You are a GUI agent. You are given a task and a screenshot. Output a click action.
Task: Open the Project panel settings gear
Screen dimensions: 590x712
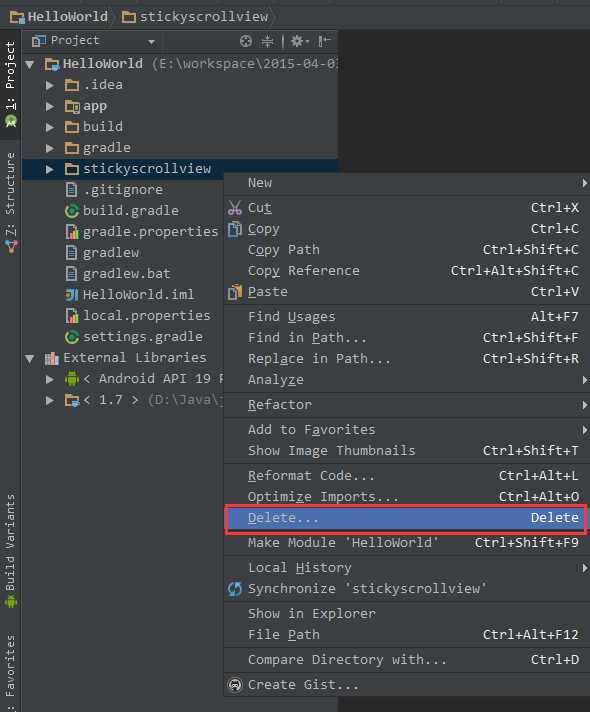(x=299, y=41)
